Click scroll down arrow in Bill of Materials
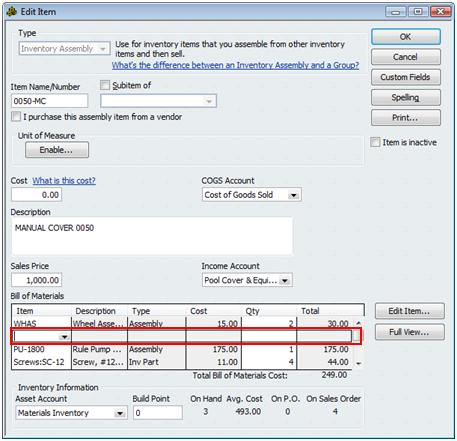457x441 pixels. point(358,363)
